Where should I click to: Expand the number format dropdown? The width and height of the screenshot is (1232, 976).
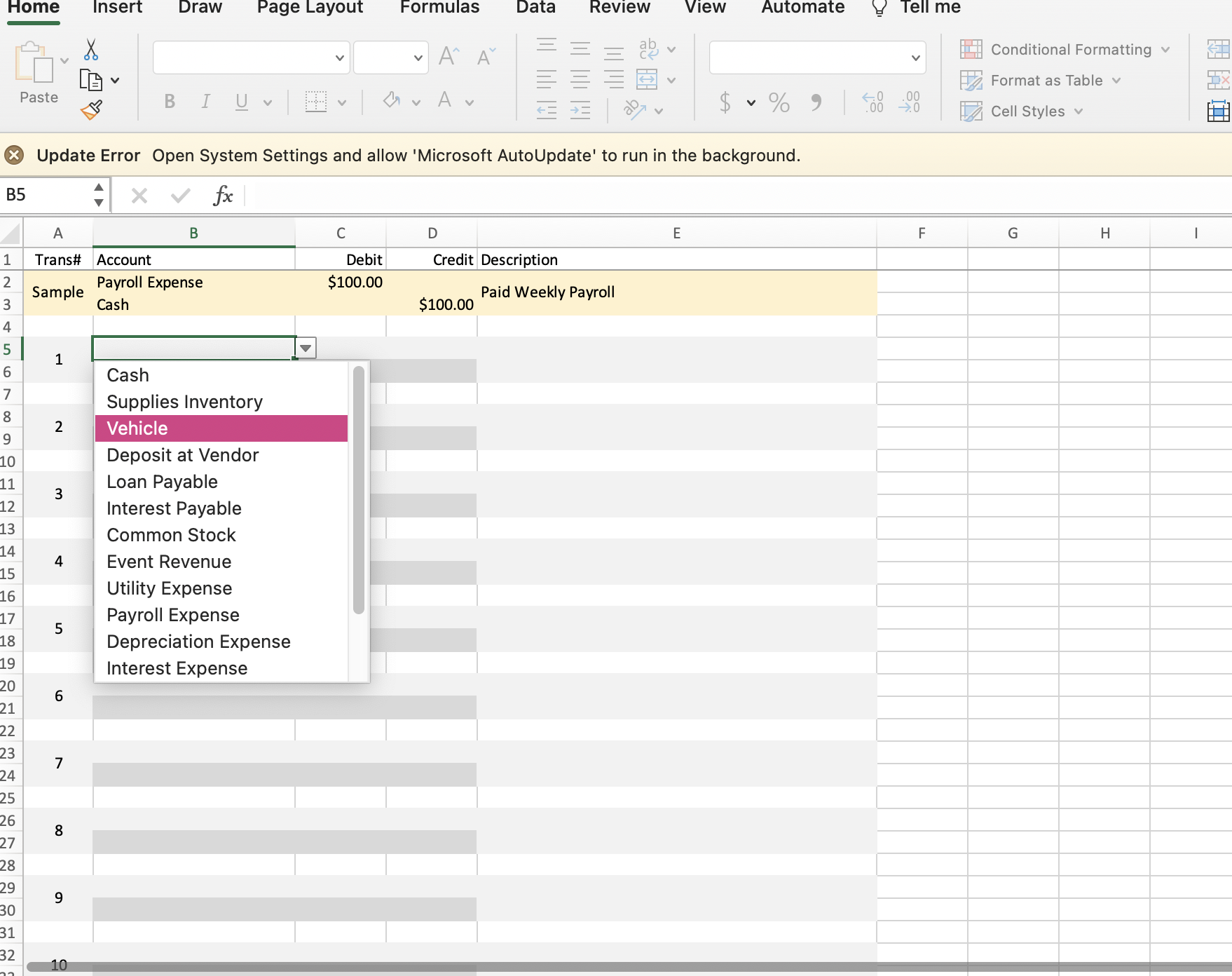(915, 58)
